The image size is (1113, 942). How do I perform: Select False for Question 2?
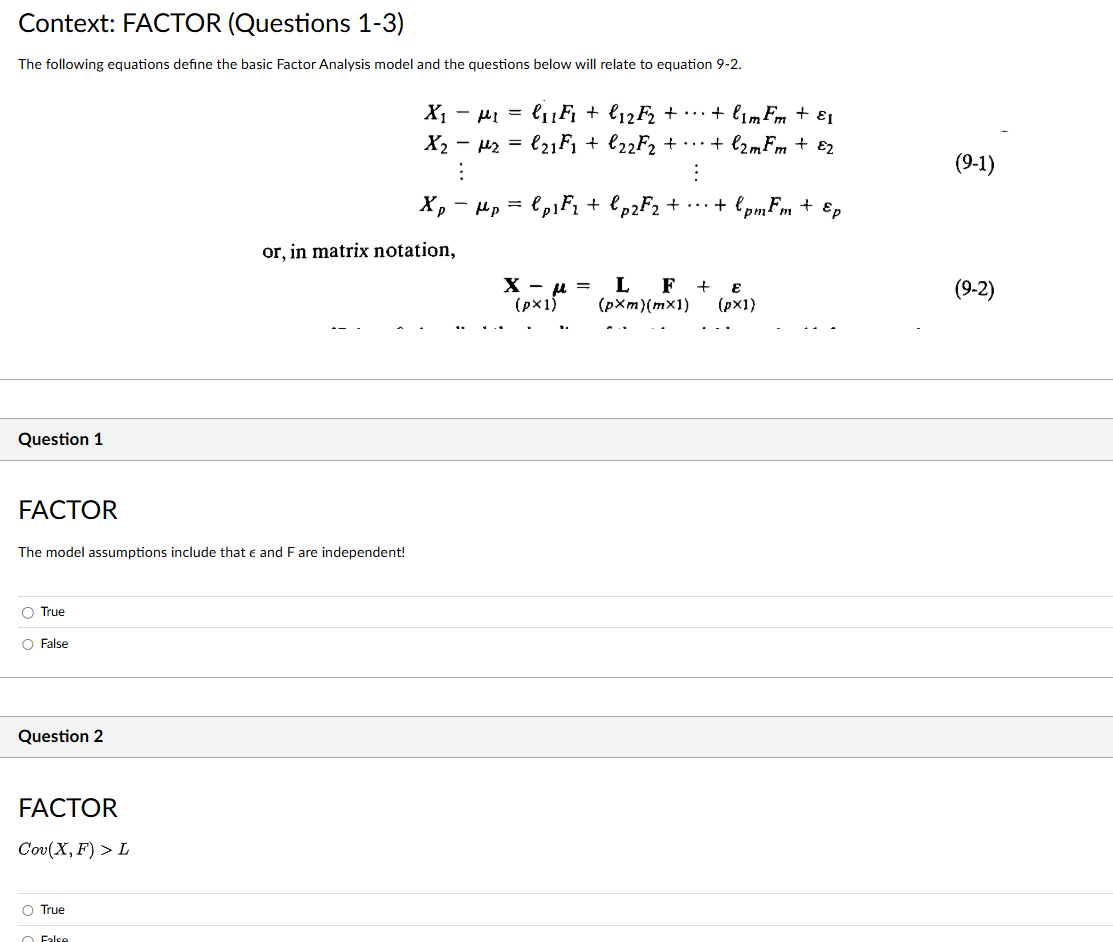[x=28, y=938]
